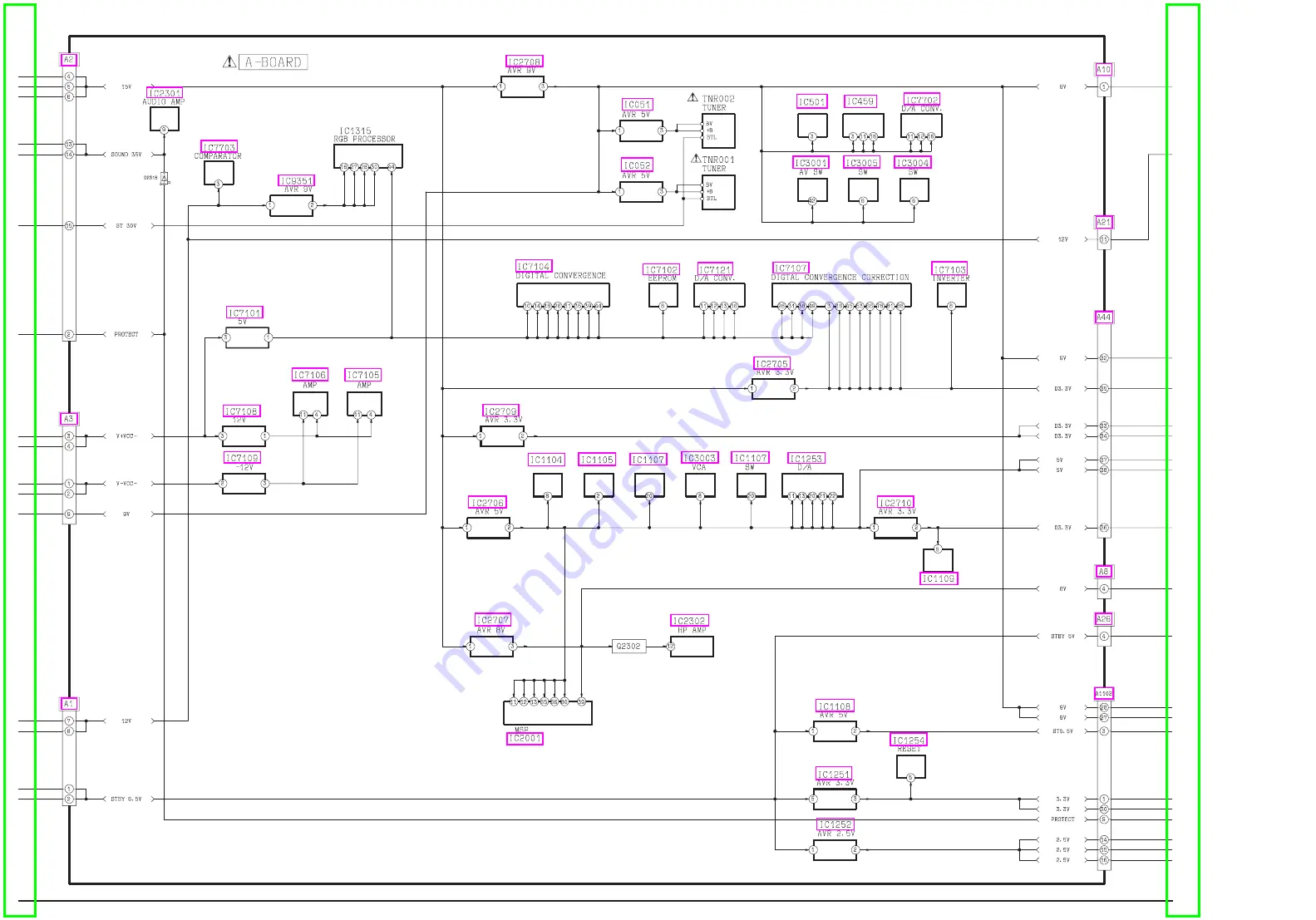Follow the IC501 link
1316x920 pixels.
click(812, 102)
